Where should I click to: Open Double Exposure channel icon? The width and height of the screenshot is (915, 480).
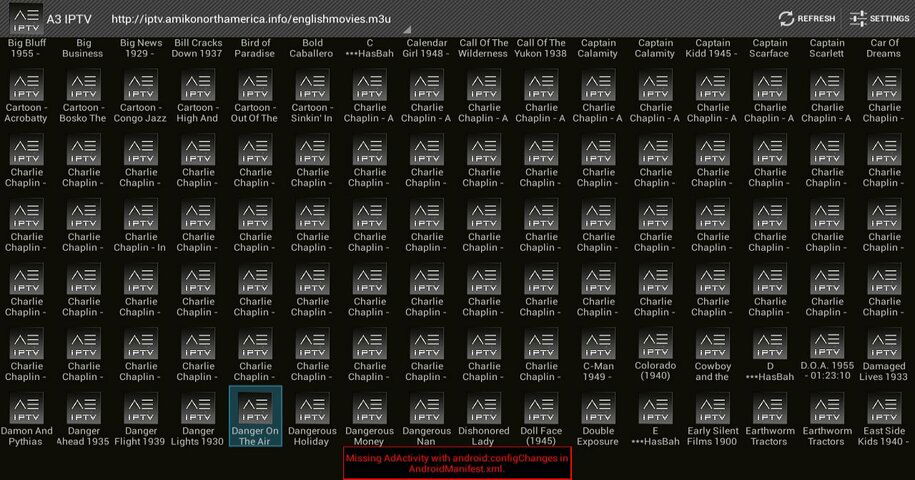click(x=598, y=409)
